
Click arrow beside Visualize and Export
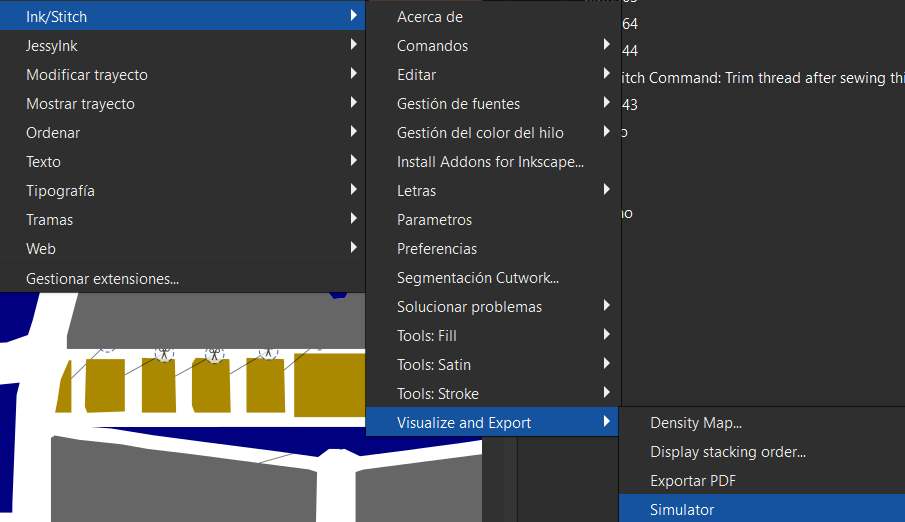point(607,421)
